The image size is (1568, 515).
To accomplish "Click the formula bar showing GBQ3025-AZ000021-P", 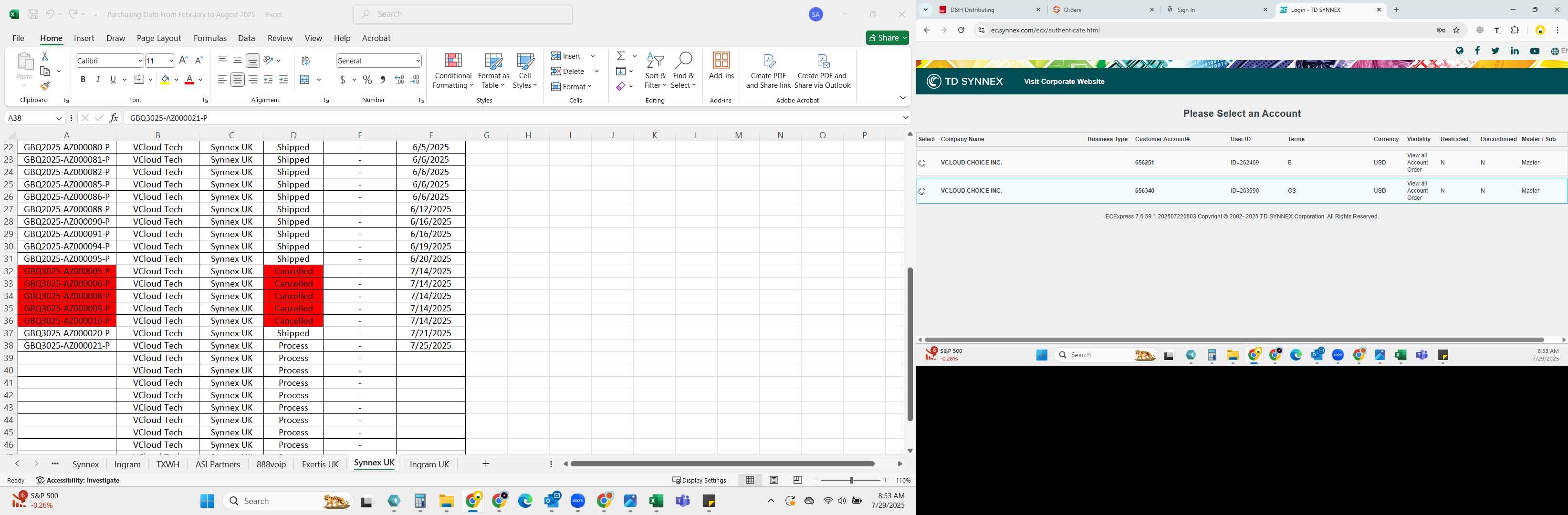I will [512, 118].
